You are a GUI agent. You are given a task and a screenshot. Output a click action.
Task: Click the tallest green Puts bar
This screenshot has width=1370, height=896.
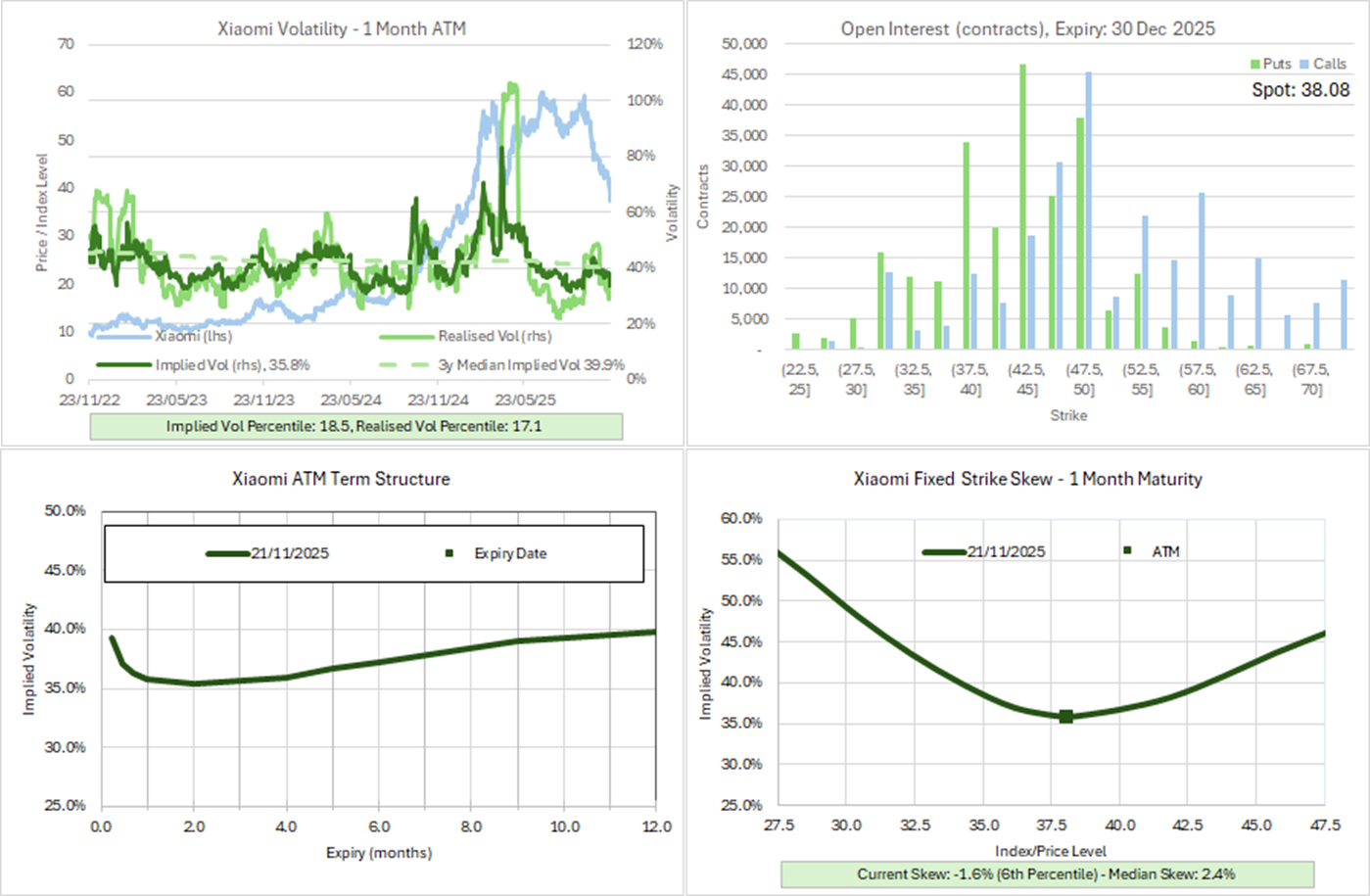(x=1022, y=206)
